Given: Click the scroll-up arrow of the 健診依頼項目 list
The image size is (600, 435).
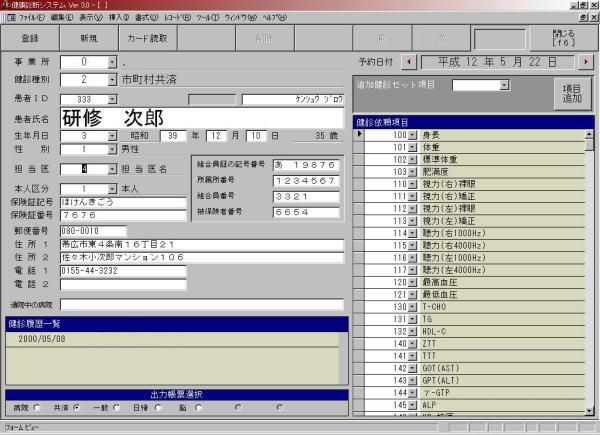Looking at the screenshot, I should coord(589,134).
